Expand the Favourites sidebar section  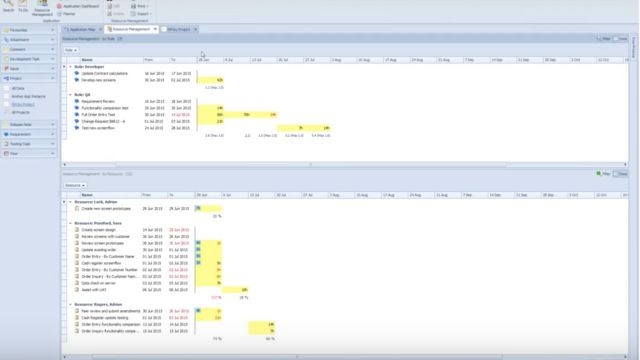point(29,30)
